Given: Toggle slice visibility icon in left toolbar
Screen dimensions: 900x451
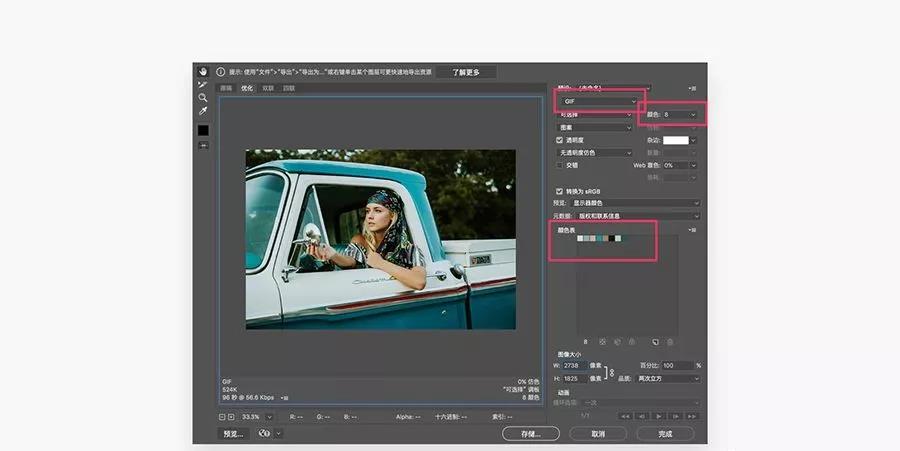Looking at the screenshot, I should [x=202, y=146].
